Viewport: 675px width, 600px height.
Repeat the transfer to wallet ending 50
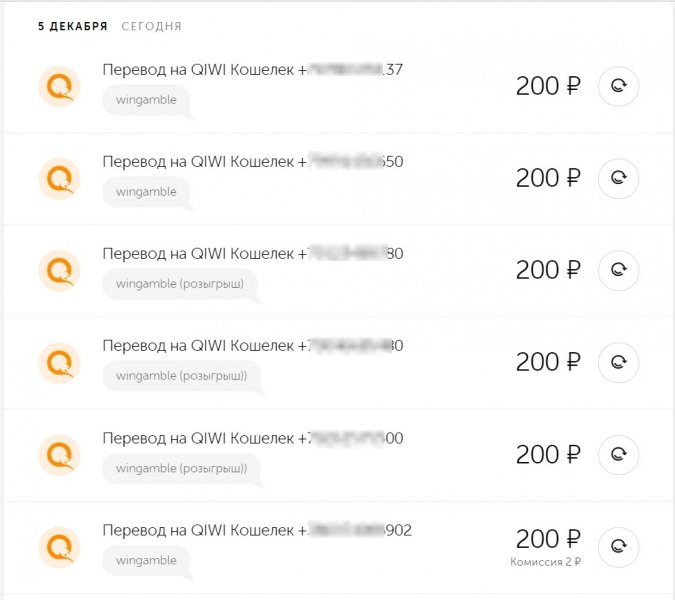[618, 178]
